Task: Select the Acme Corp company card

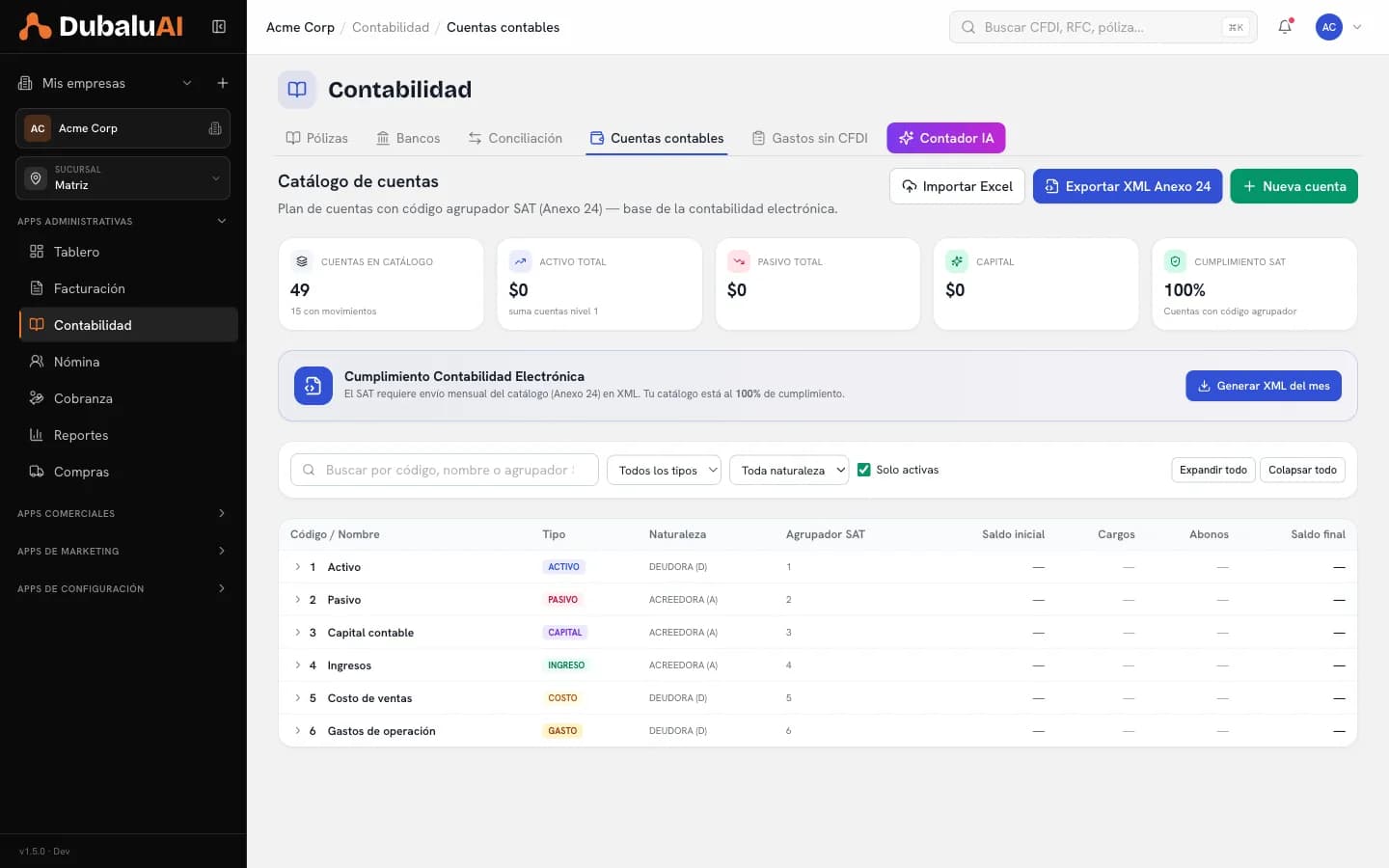Action: point(123,128)
